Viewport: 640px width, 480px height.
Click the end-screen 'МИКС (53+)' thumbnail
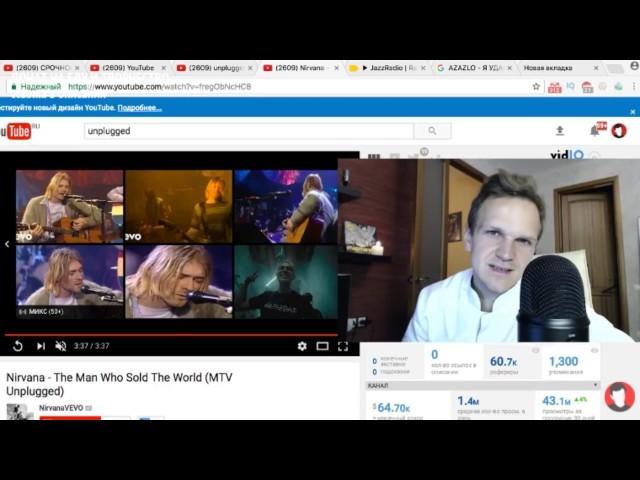pos(69,282)
